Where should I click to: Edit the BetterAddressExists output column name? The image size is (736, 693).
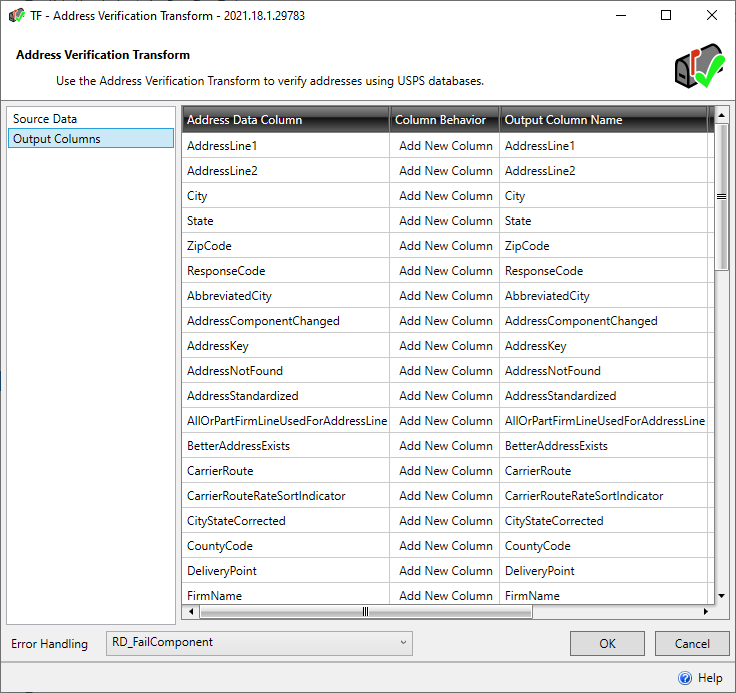tap(604, 446)
